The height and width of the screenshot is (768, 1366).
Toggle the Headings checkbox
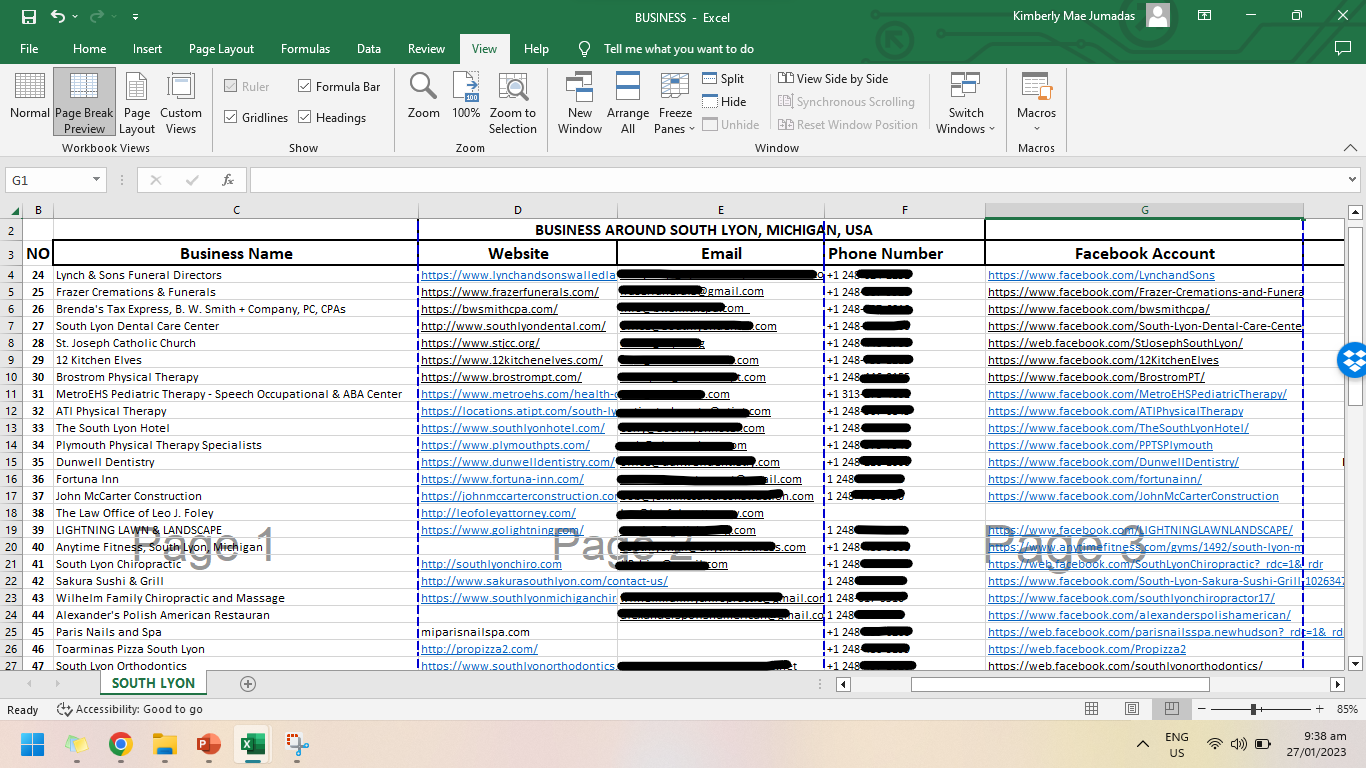332,118
